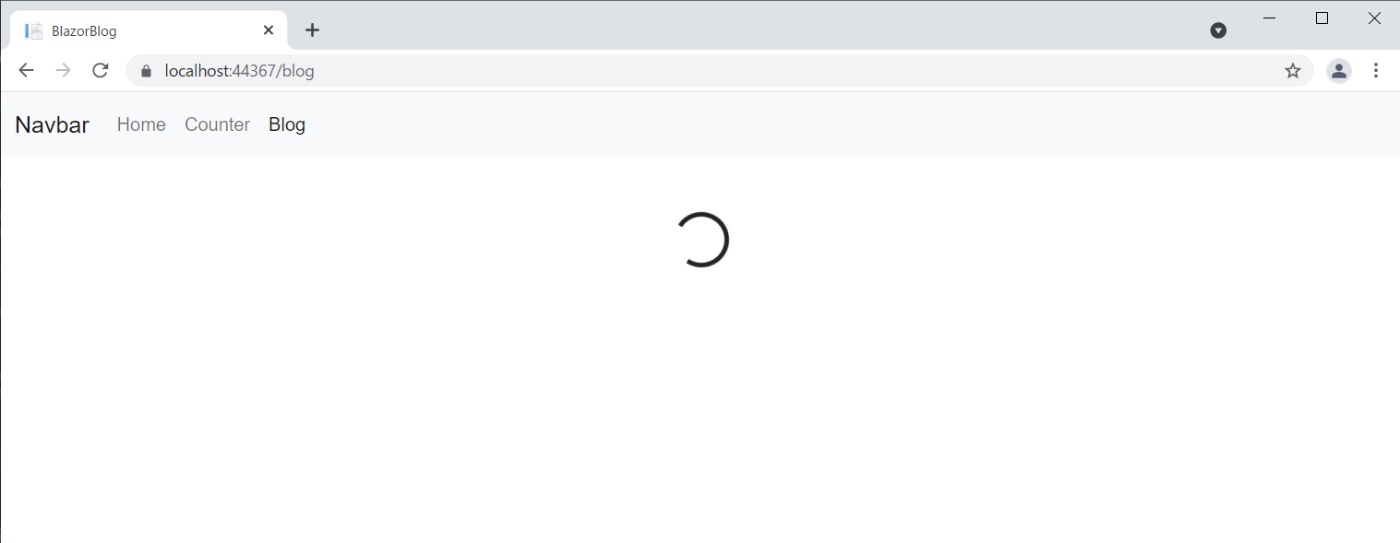Open the Chrome profile avatar
This screenshot has width=1400, height=543.
click(x=1339, y=71)
